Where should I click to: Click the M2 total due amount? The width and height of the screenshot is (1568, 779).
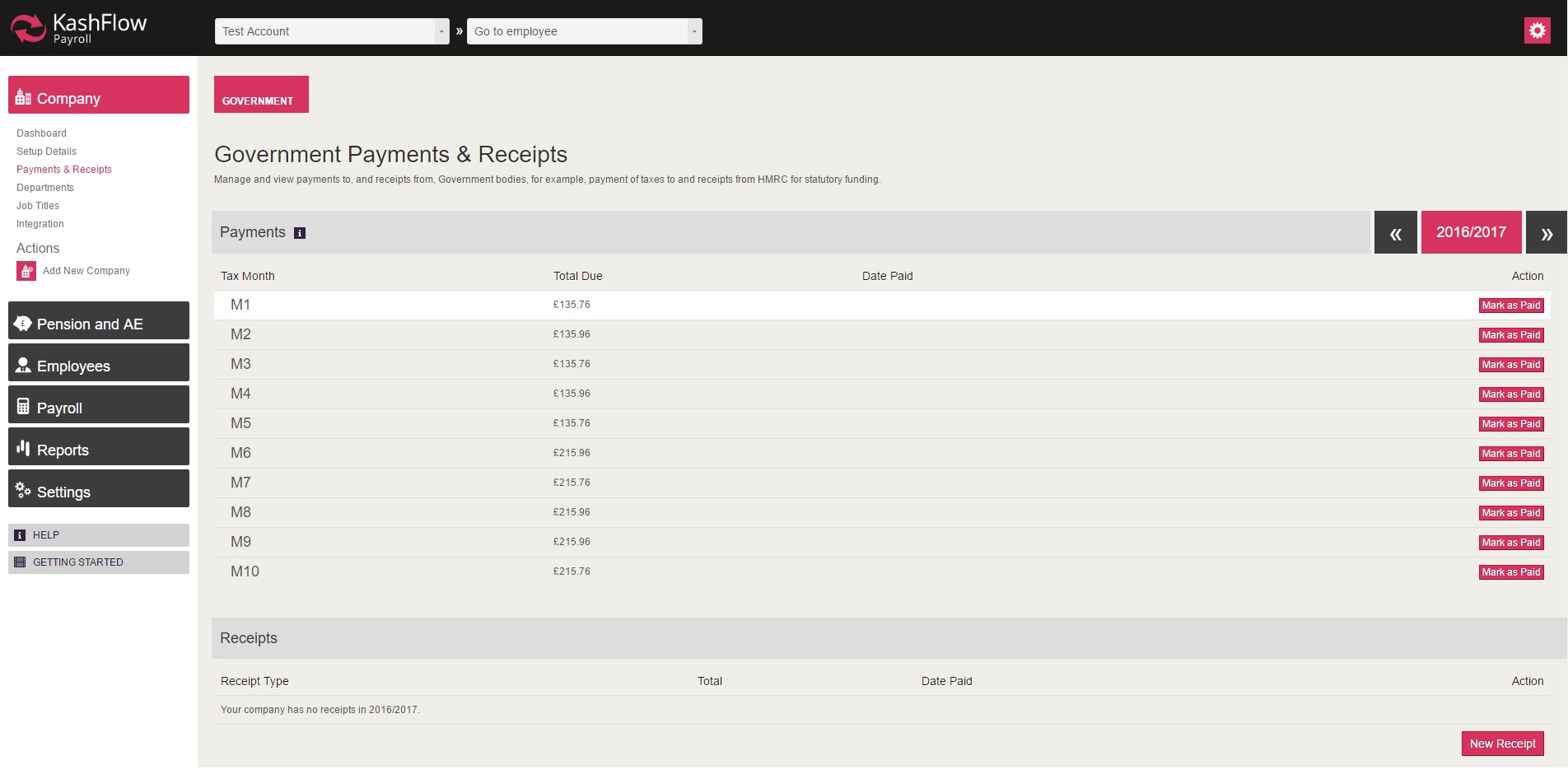572,334
